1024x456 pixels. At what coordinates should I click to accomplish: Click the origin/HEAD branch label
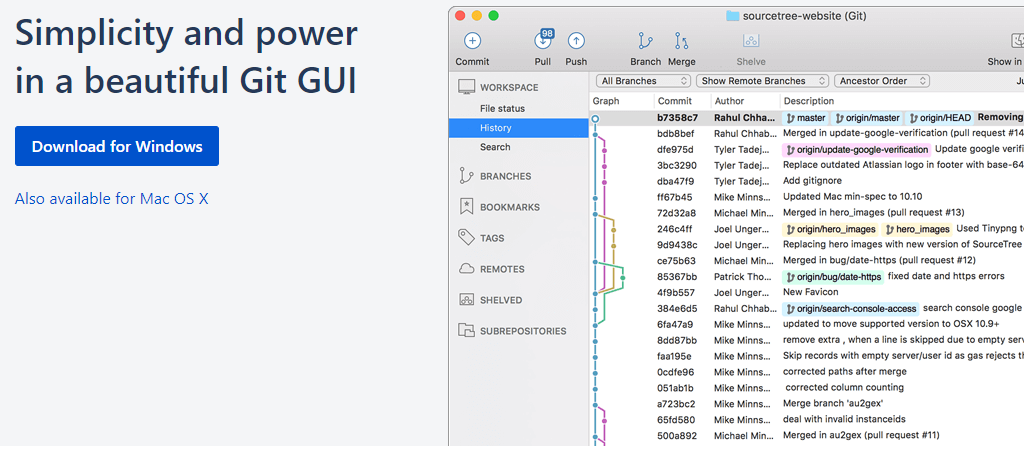940,118
